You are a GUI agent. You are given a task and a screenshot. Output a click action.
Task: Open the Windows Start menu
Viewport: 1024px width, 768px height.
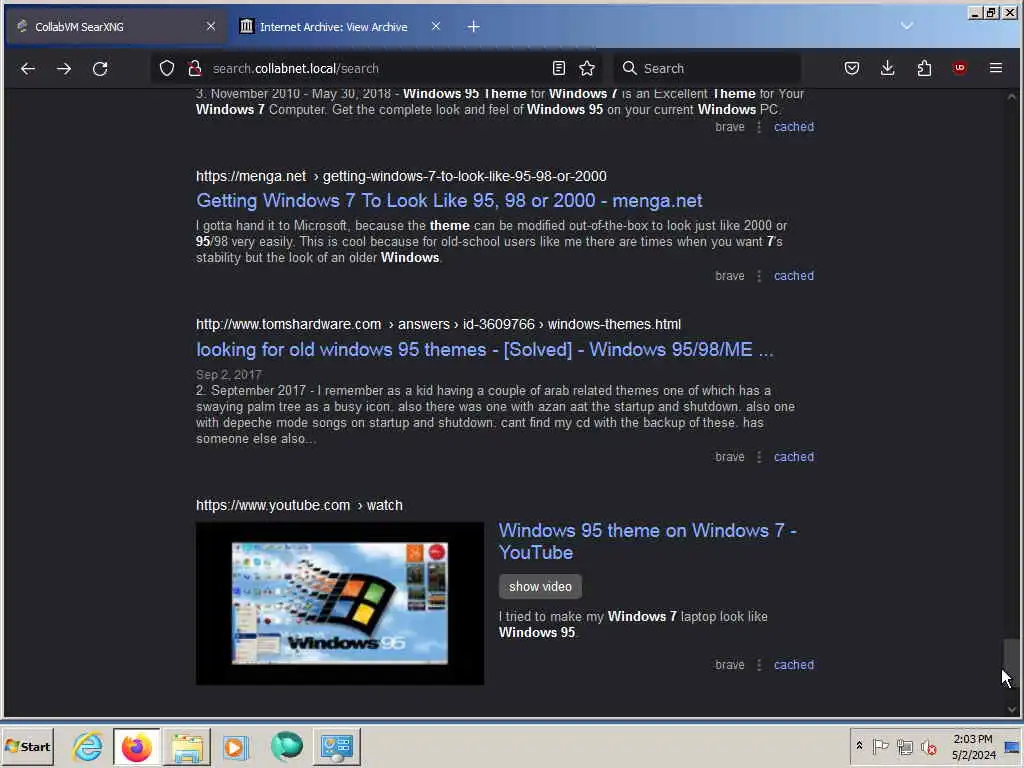(27, 746)
